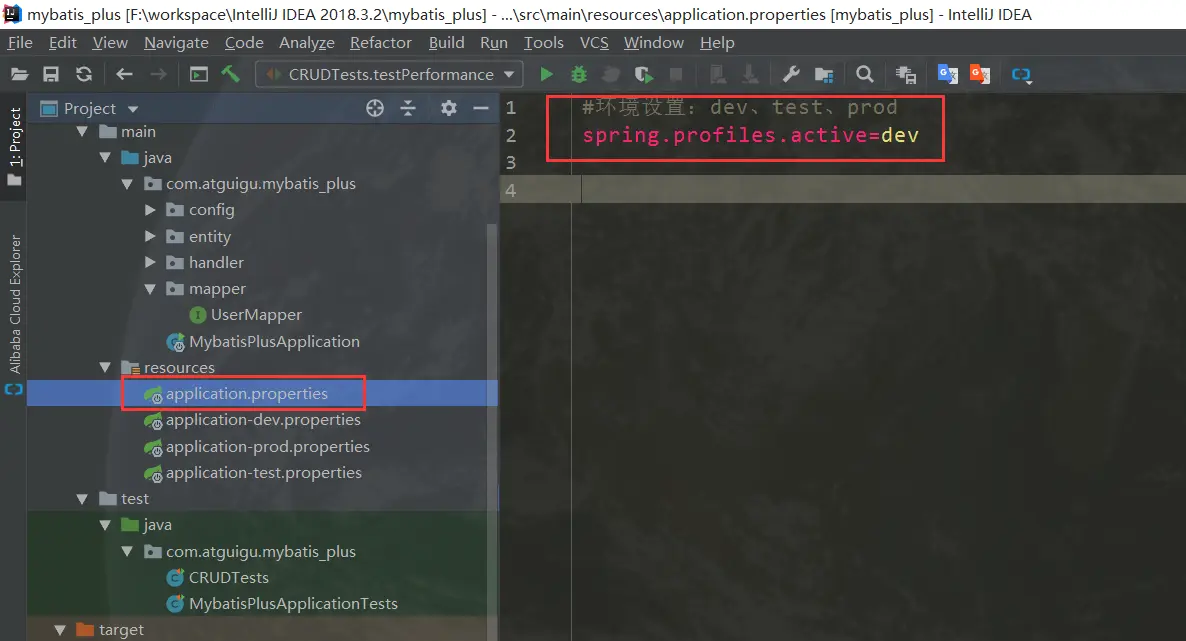Click the Save All floppy icon

coord(51,74)
